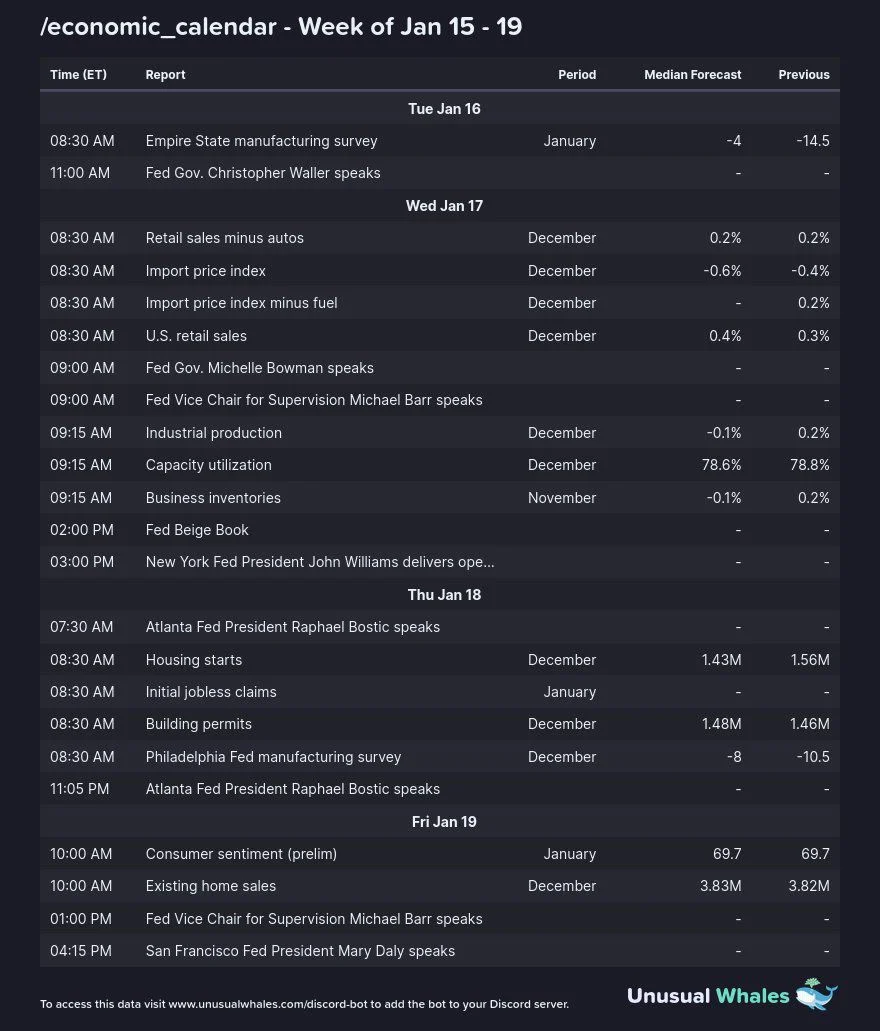The height and width of the screenshot is (1031, 880).
Task: Click the Median Forecast column header
Action: 692,75
